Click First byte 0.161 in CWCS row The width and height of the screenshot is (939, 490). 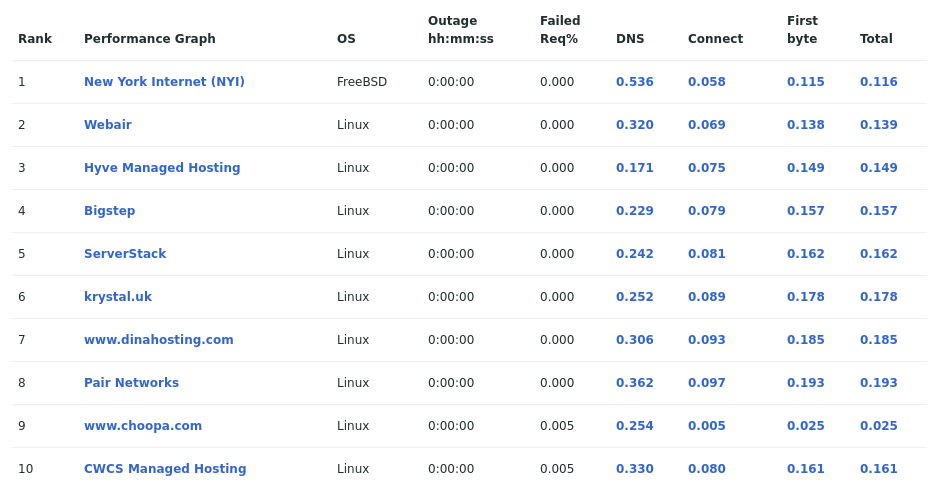click(x=805, y=468)
